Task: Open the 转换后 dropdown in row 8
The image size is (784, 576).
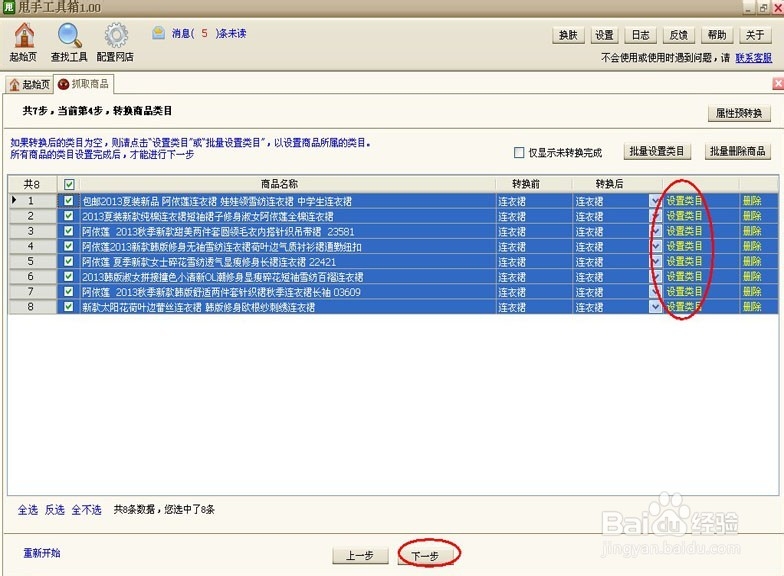Action: pyautogui.click(x=655, y=306)
